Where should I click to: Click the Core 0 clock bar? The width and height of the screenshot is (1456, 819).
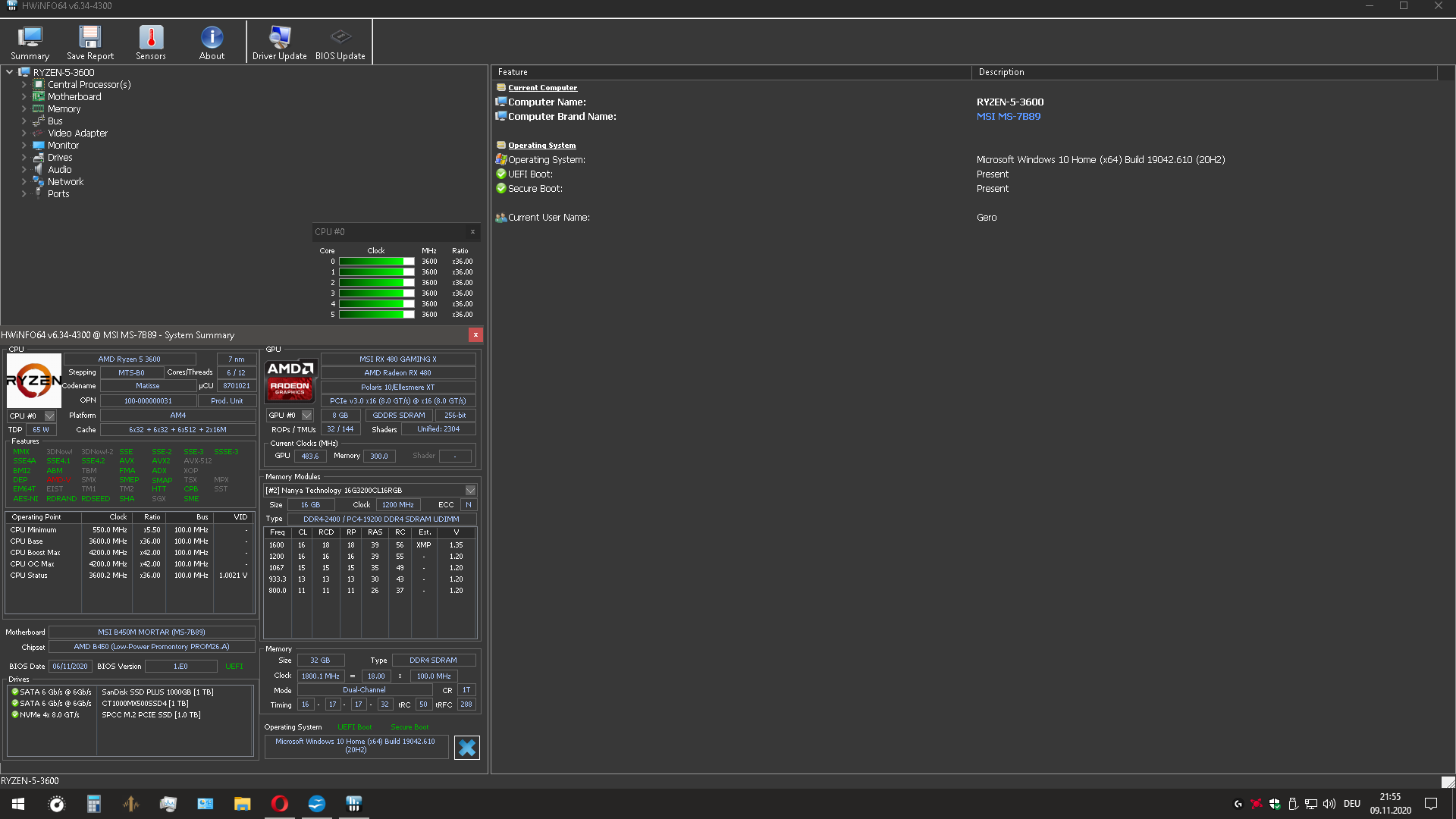click(x=377, y=261)
